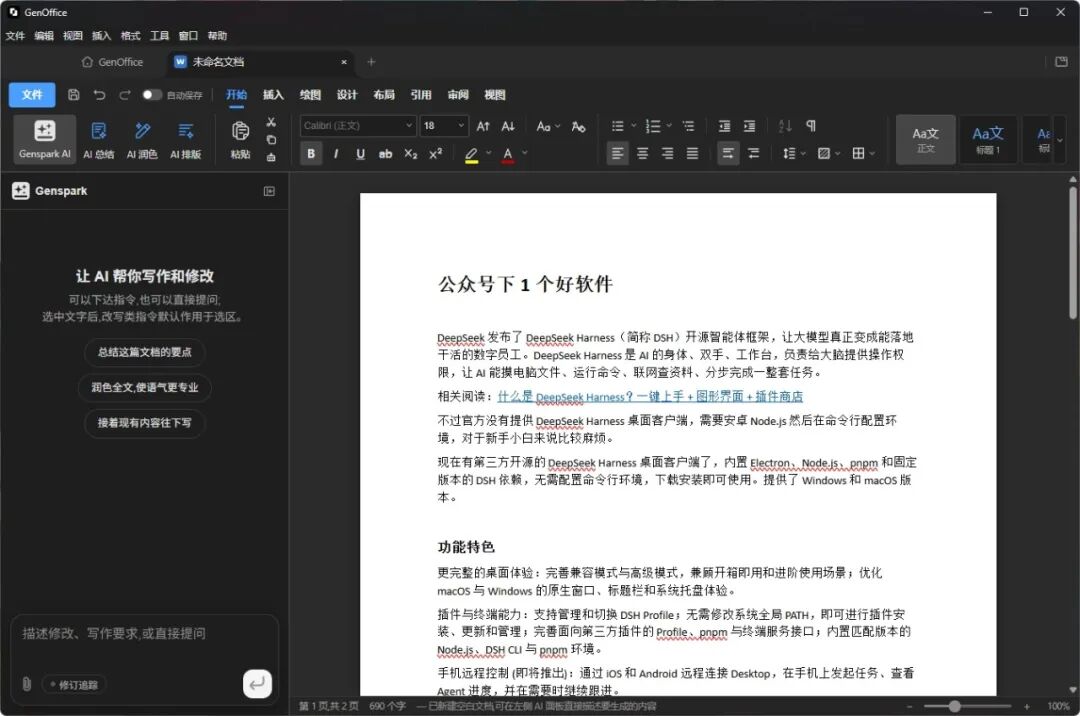Increase paragraph indent
This screenshot has height=716, width=1080.
(x=749, y=126)
